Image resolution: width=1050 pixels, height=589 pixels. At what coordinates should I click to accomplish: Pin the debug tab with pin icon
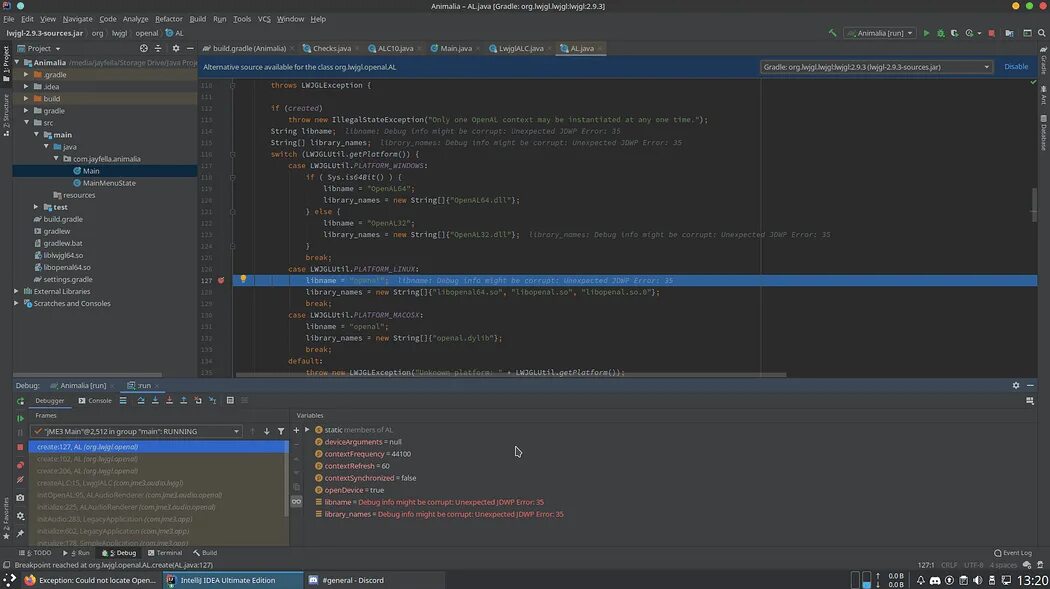(x=20, y=533)
